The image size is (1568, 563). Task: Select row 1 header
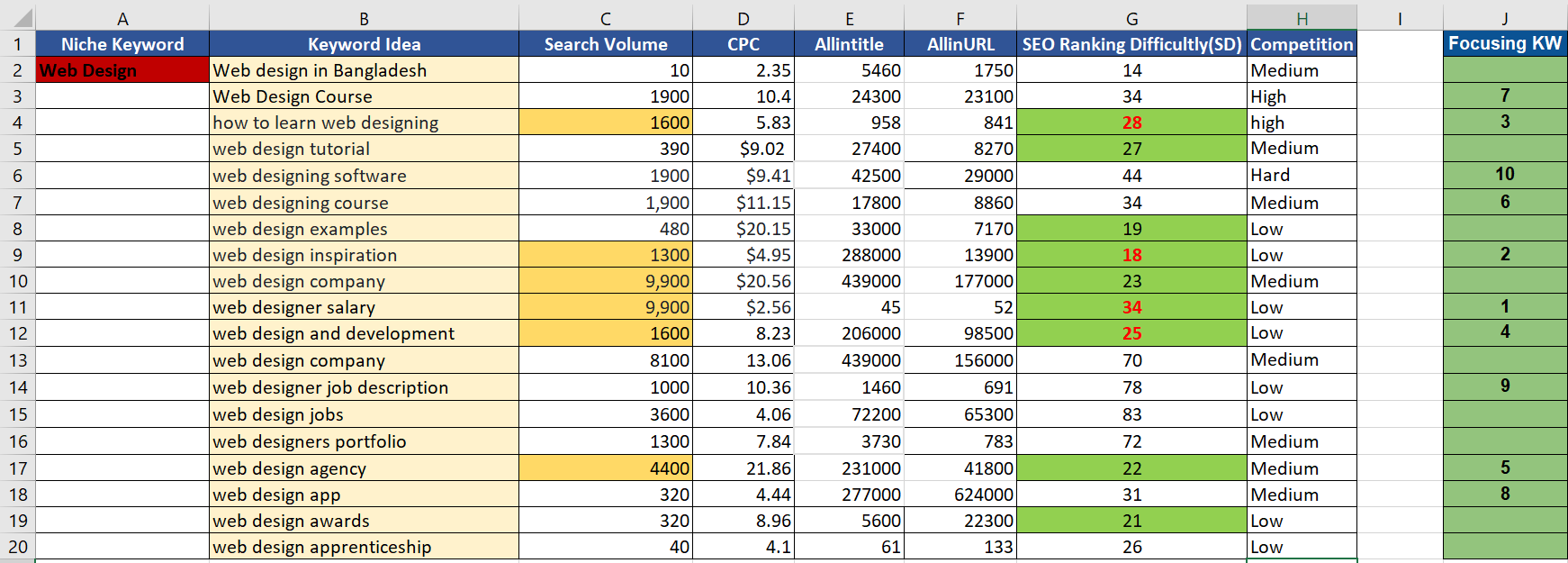(x=17, y=44)
